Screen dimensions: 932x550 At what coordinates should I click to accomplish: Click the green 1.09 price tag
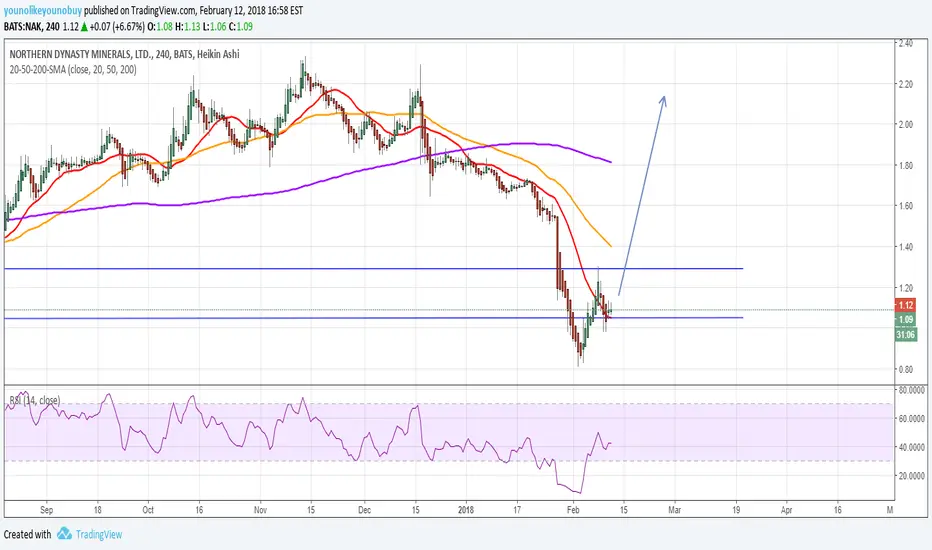coord(905,320)
